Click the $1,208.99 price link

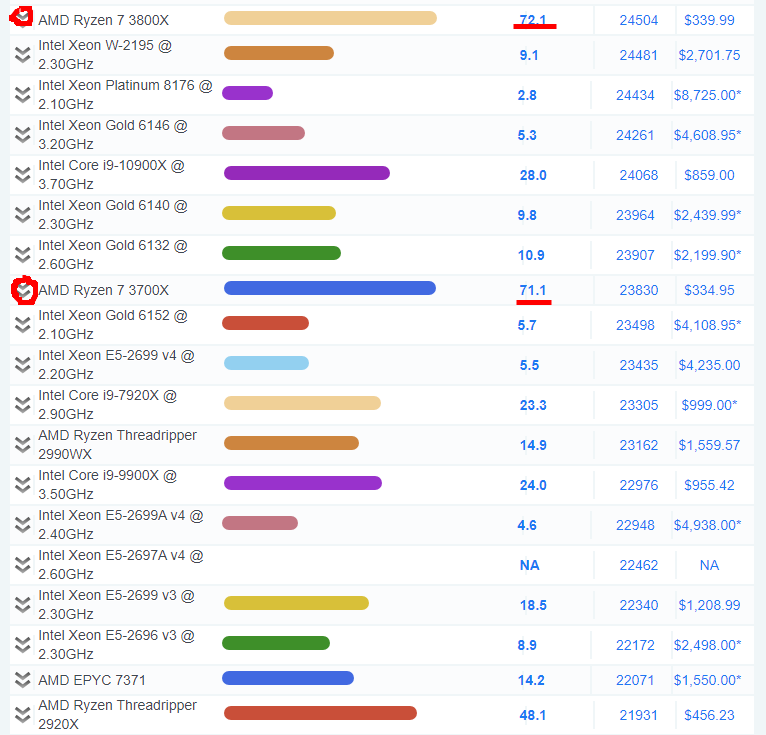tap(709, 605)
